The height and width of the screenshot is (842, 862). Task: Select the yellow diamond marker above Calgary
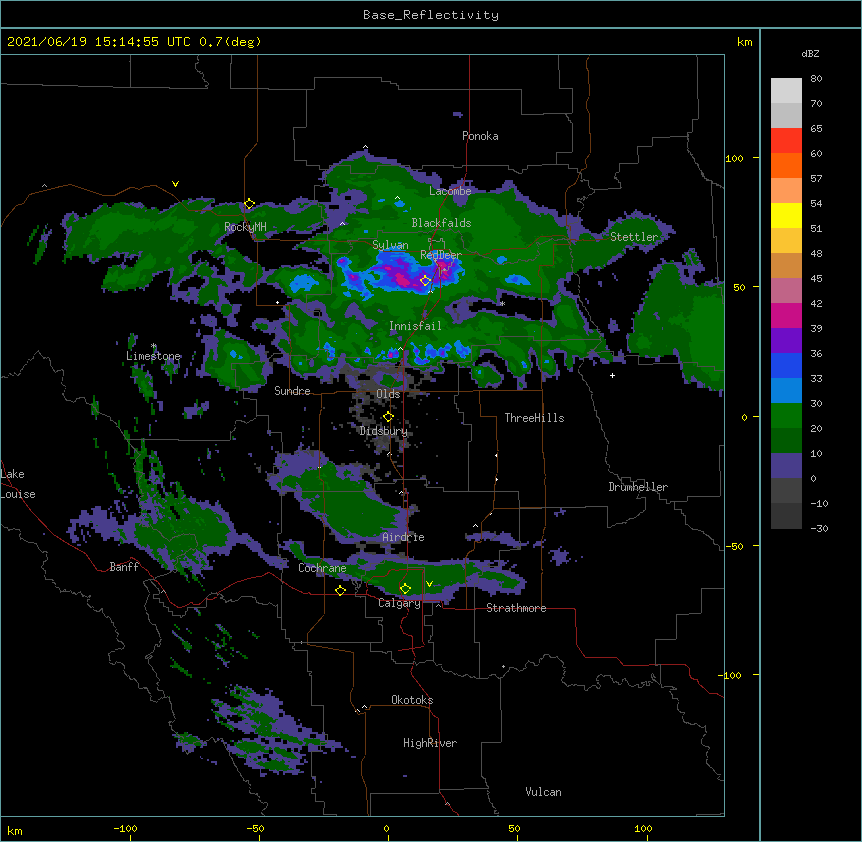point(405,589)
